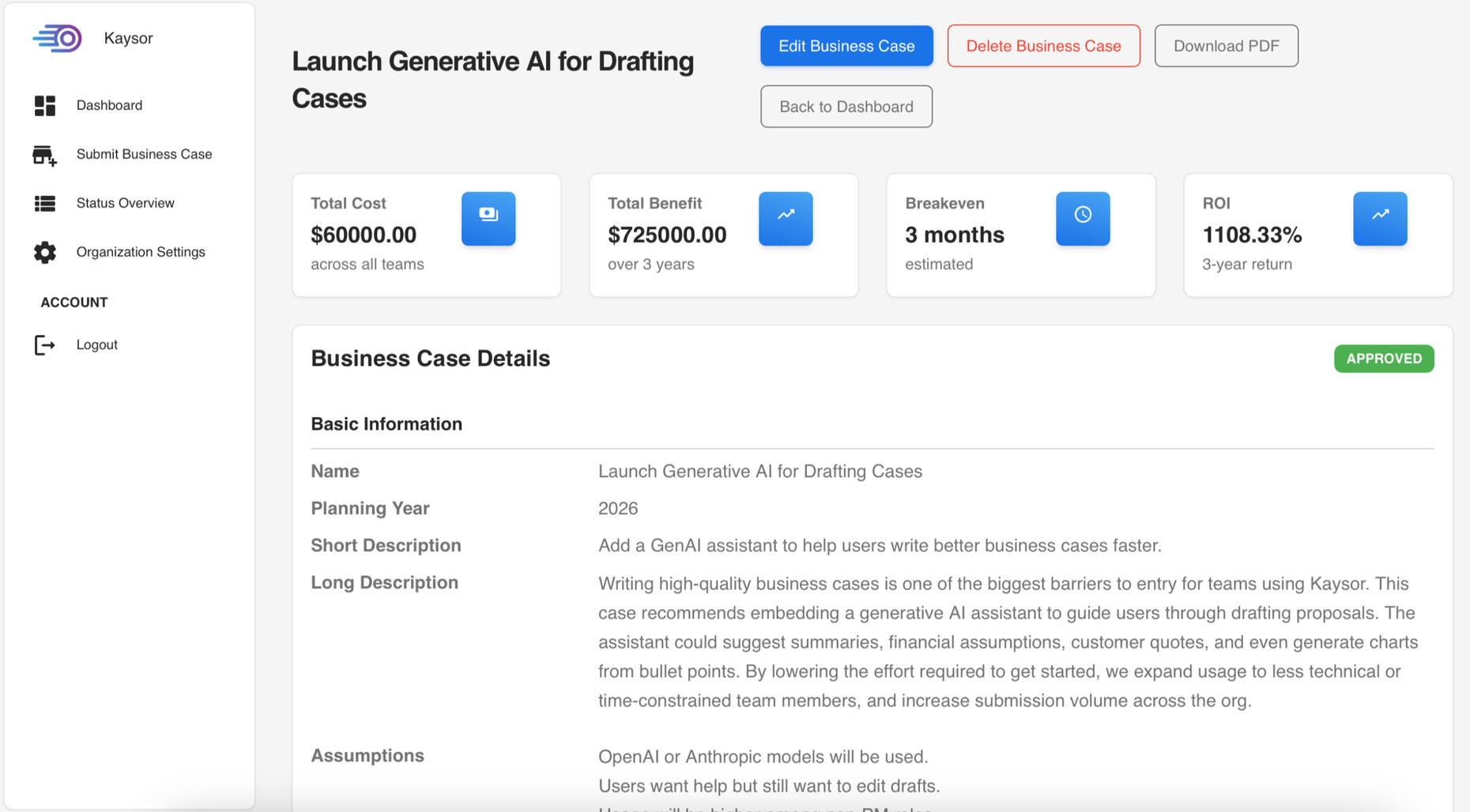Click the Submit Business Case icon

(45, 155)
